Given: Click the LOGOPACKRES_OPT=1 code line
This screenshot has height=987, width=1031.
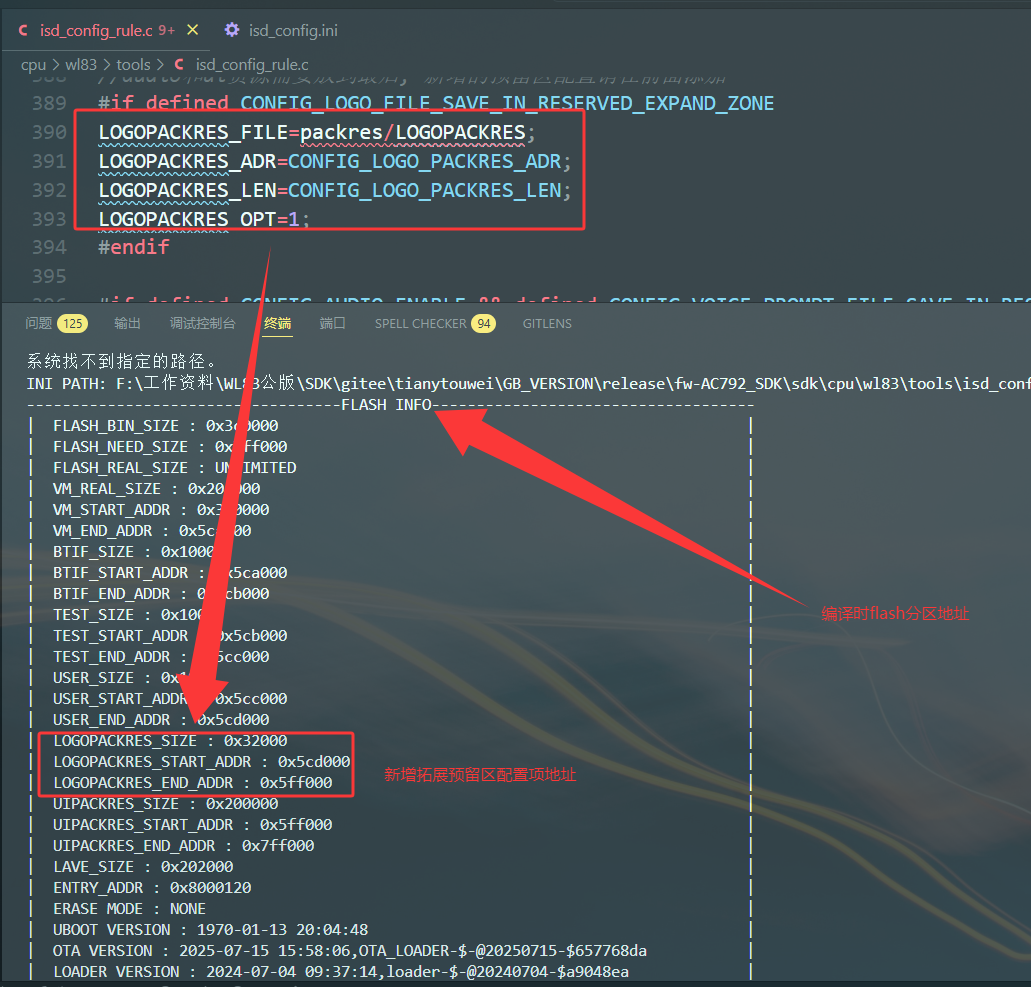Looking at the screenshot, I should (204, 219).
